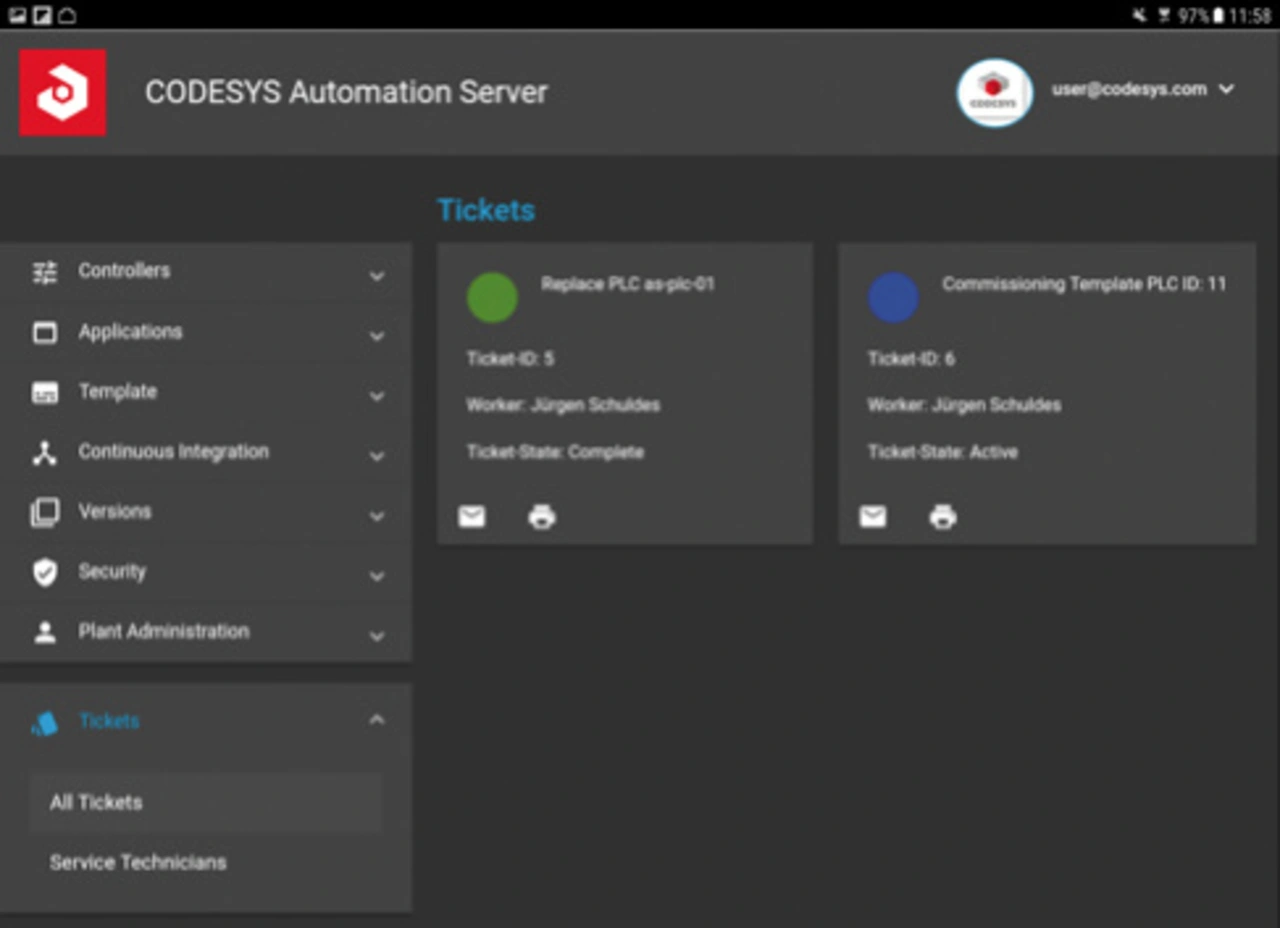Open the Plant Administration menu item
This screenshot has height=928, width=1280.
(205, 632)
